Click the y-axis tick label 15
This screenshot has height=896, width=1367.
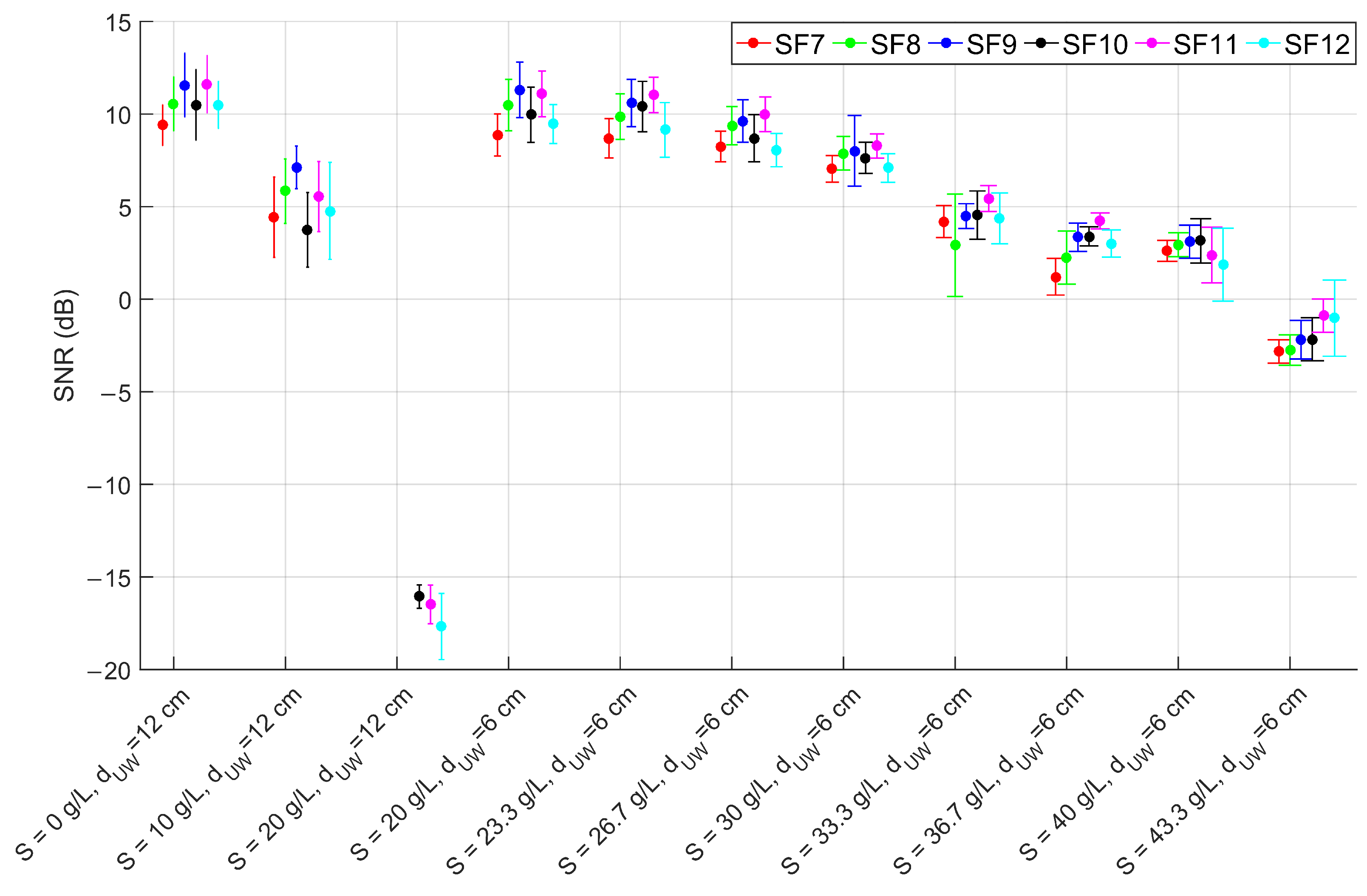tap(118, 23)
